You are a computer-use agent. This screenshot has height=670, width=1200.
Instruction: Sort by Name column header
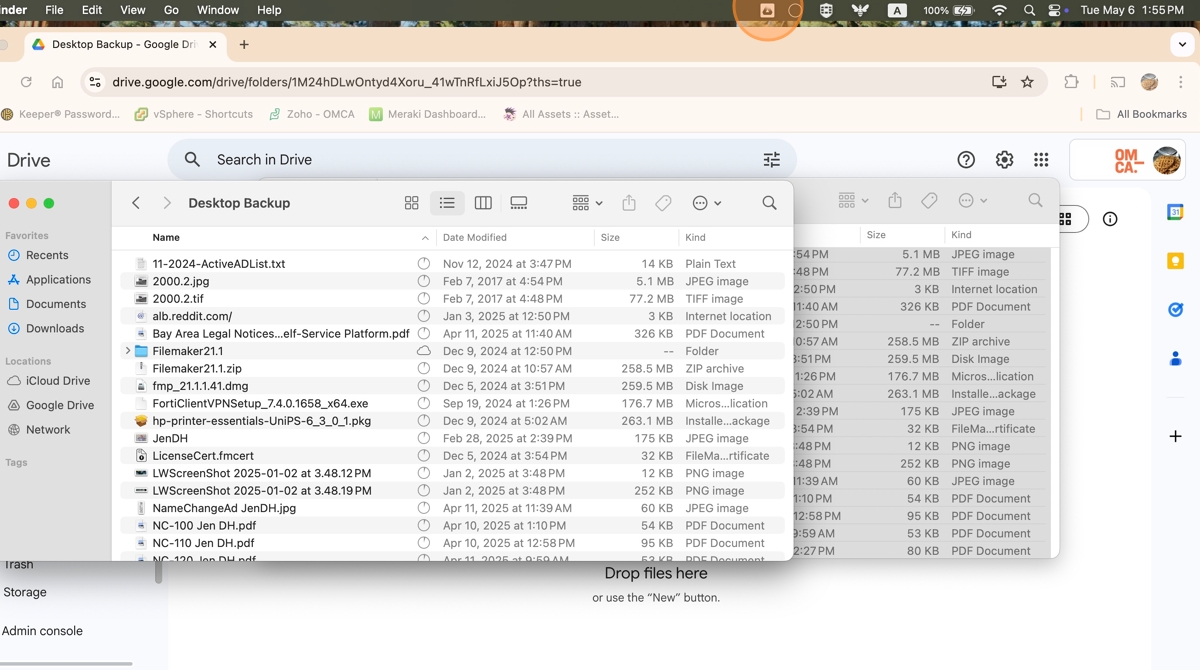pos(166,237)
